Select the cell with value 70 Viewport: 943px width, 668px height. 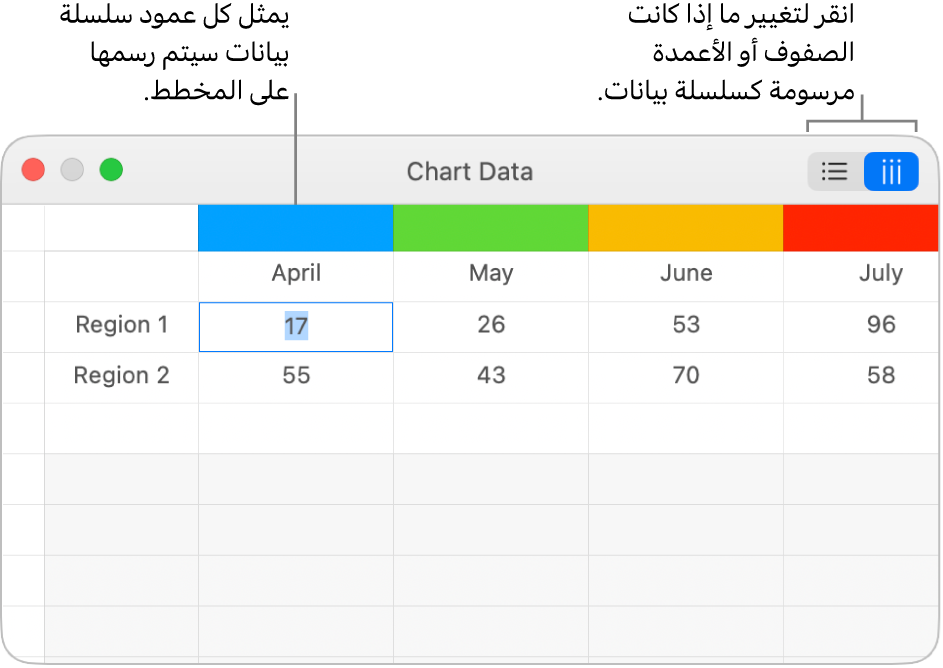click(686, 376)
